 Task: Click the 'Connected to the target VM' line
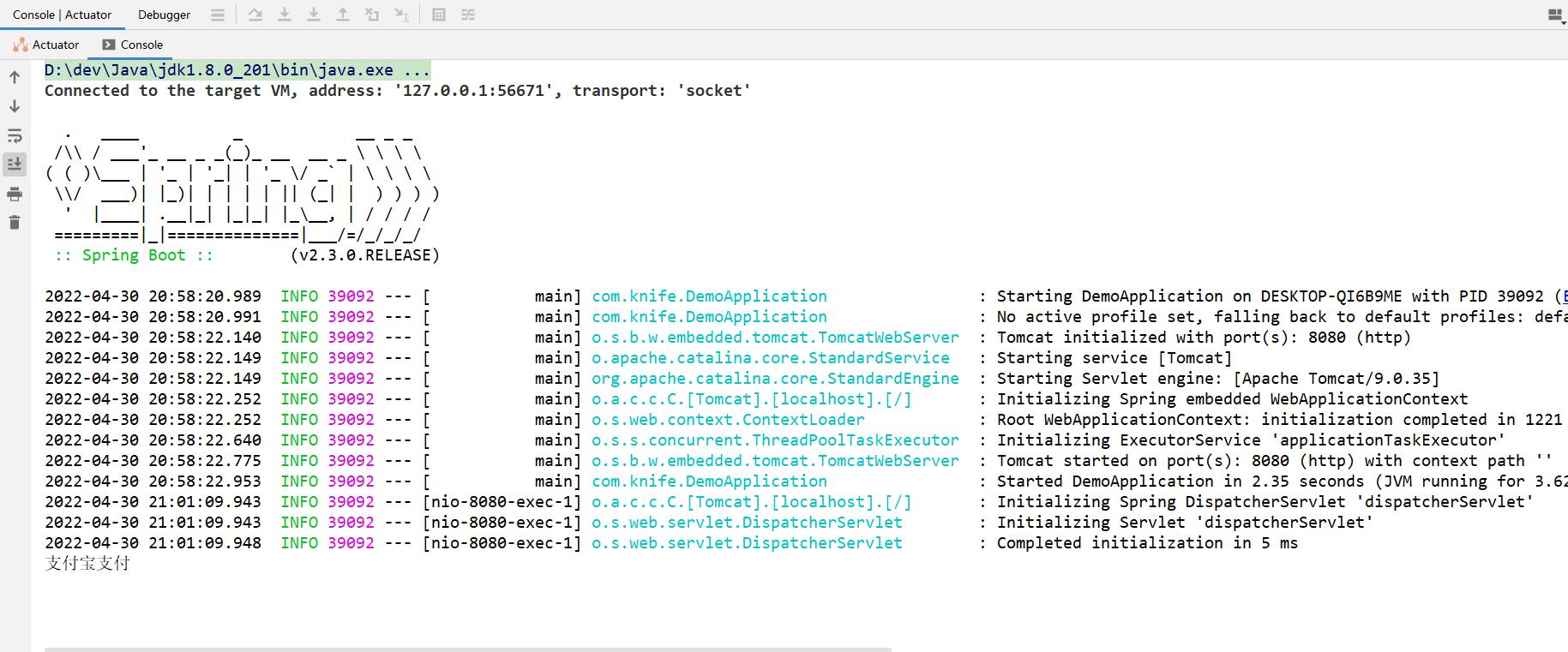click(398, 91)
